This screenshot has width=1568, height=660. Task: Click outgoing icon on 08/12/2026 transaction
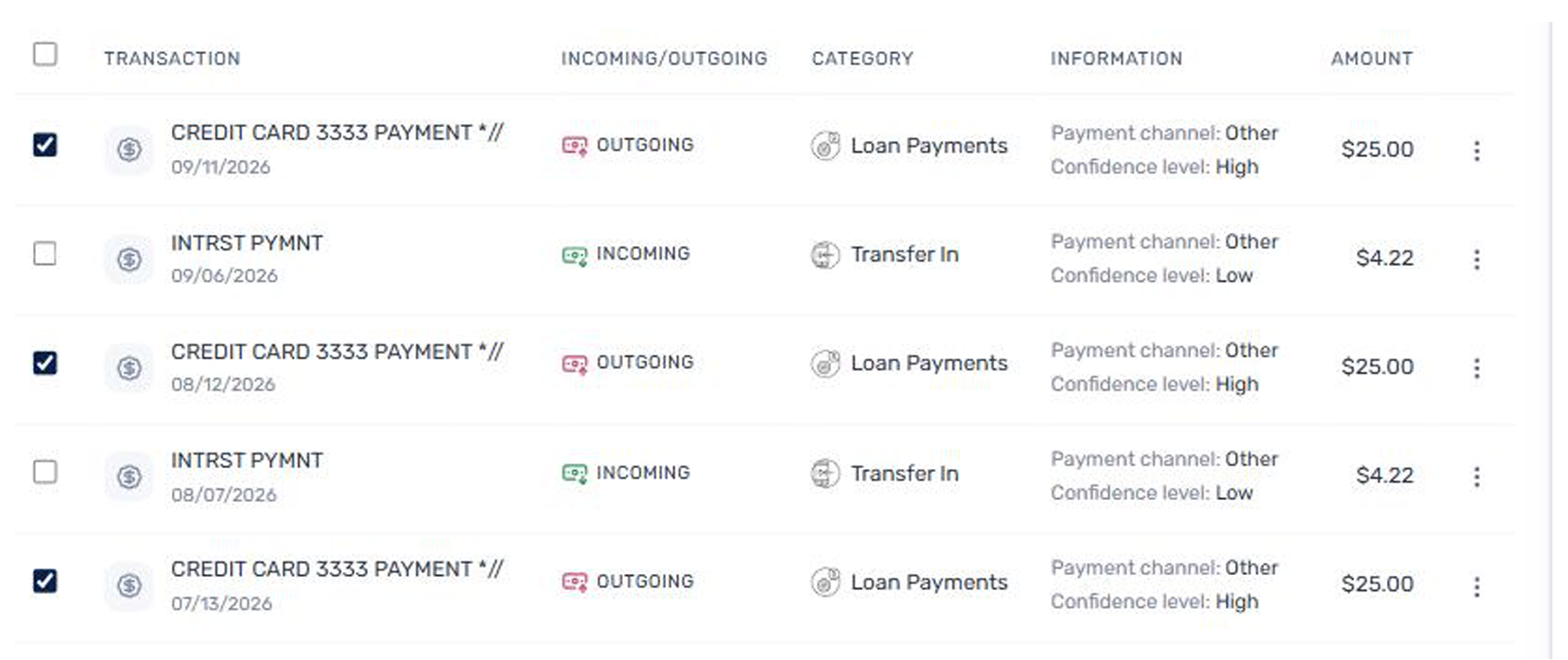575,364
